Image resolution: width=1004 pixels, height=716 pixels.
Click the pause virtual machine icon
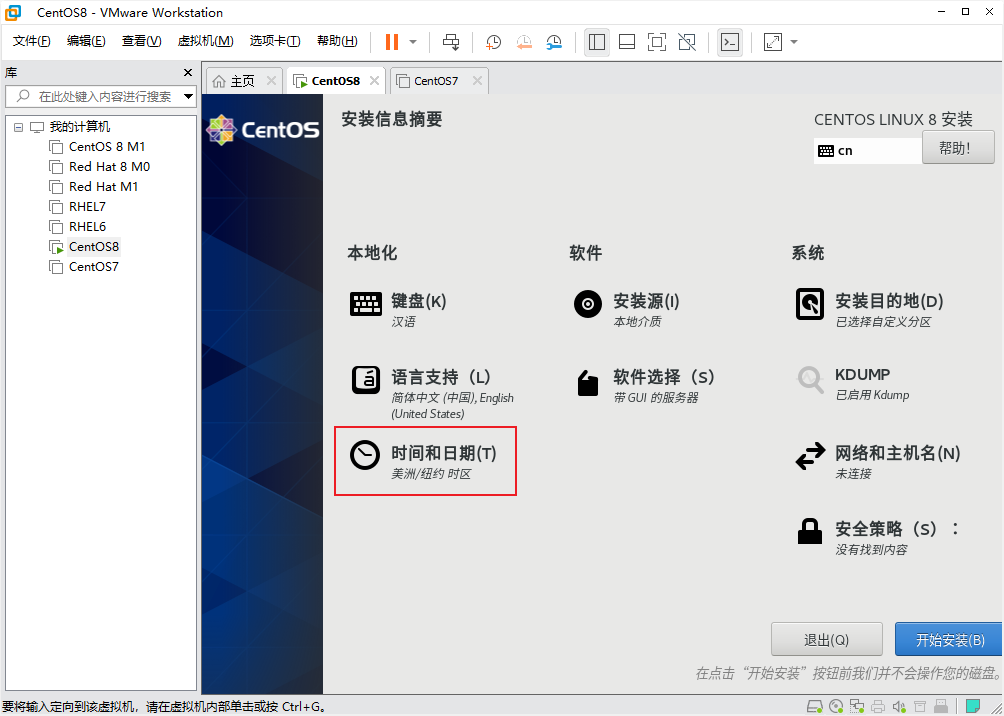[x=392, y=42]
